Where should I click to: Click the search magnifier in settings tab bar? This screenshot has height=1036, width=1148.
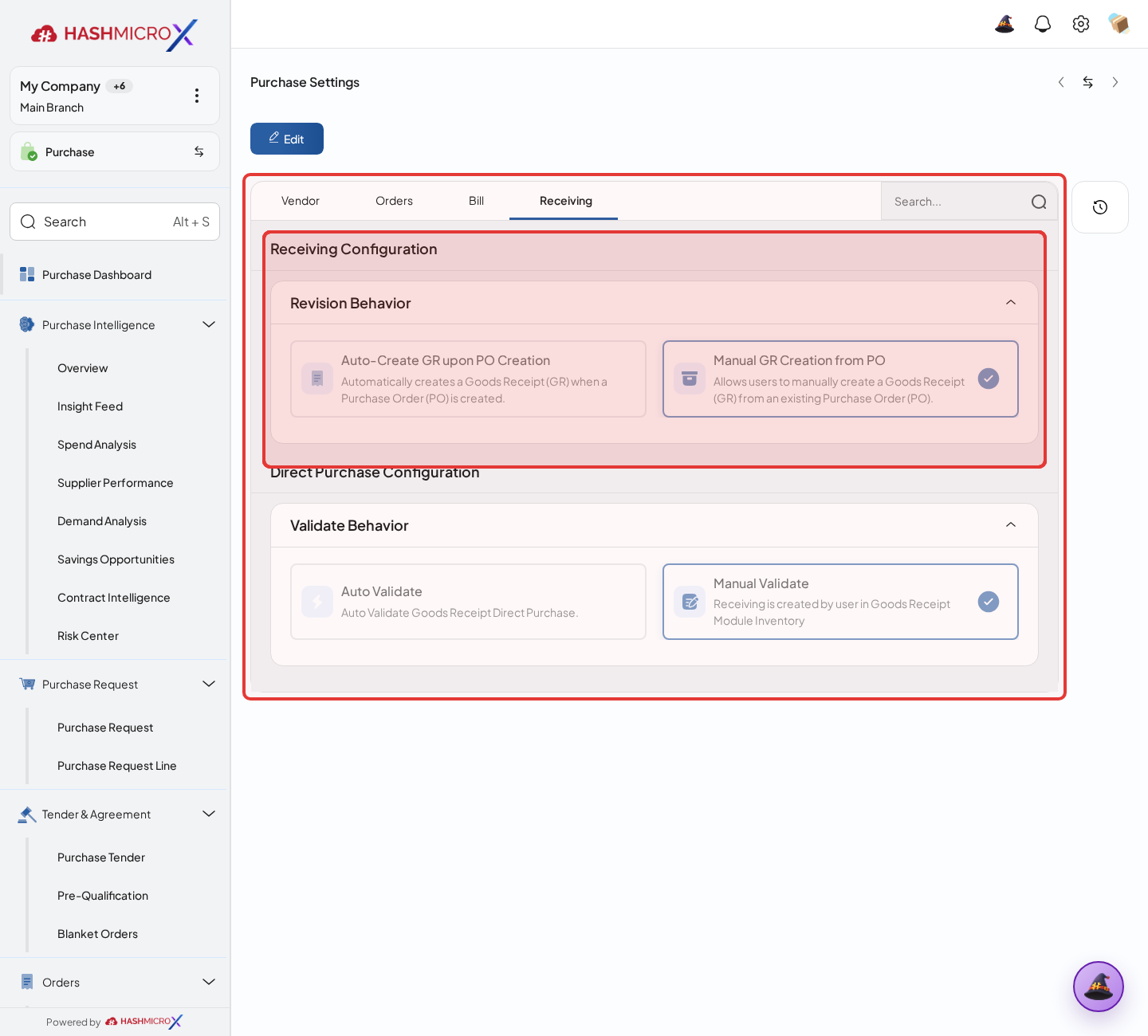pos(1039,202)
